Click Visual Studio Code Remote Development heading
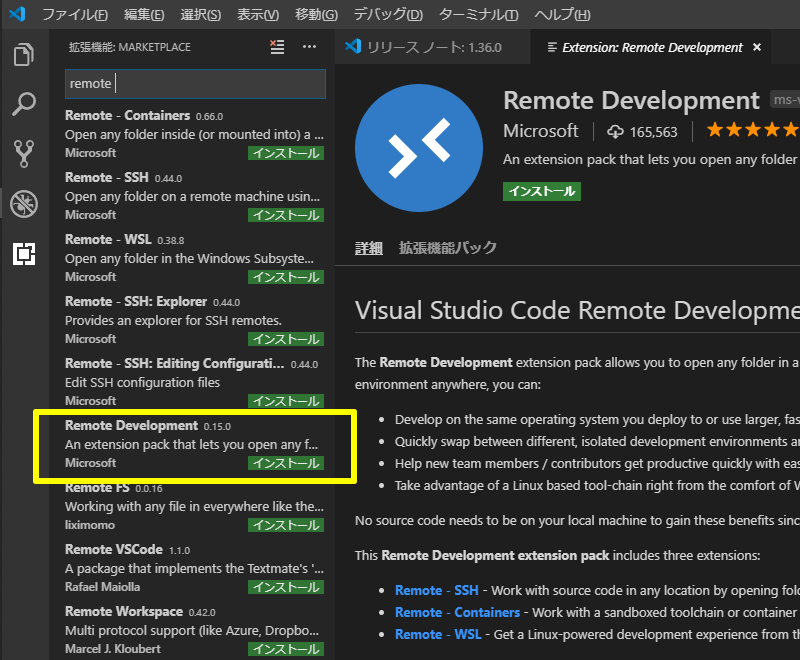Image resolution: width=800 pixels, height=660 pixels. pyautogui.click(x=577, y=310)
